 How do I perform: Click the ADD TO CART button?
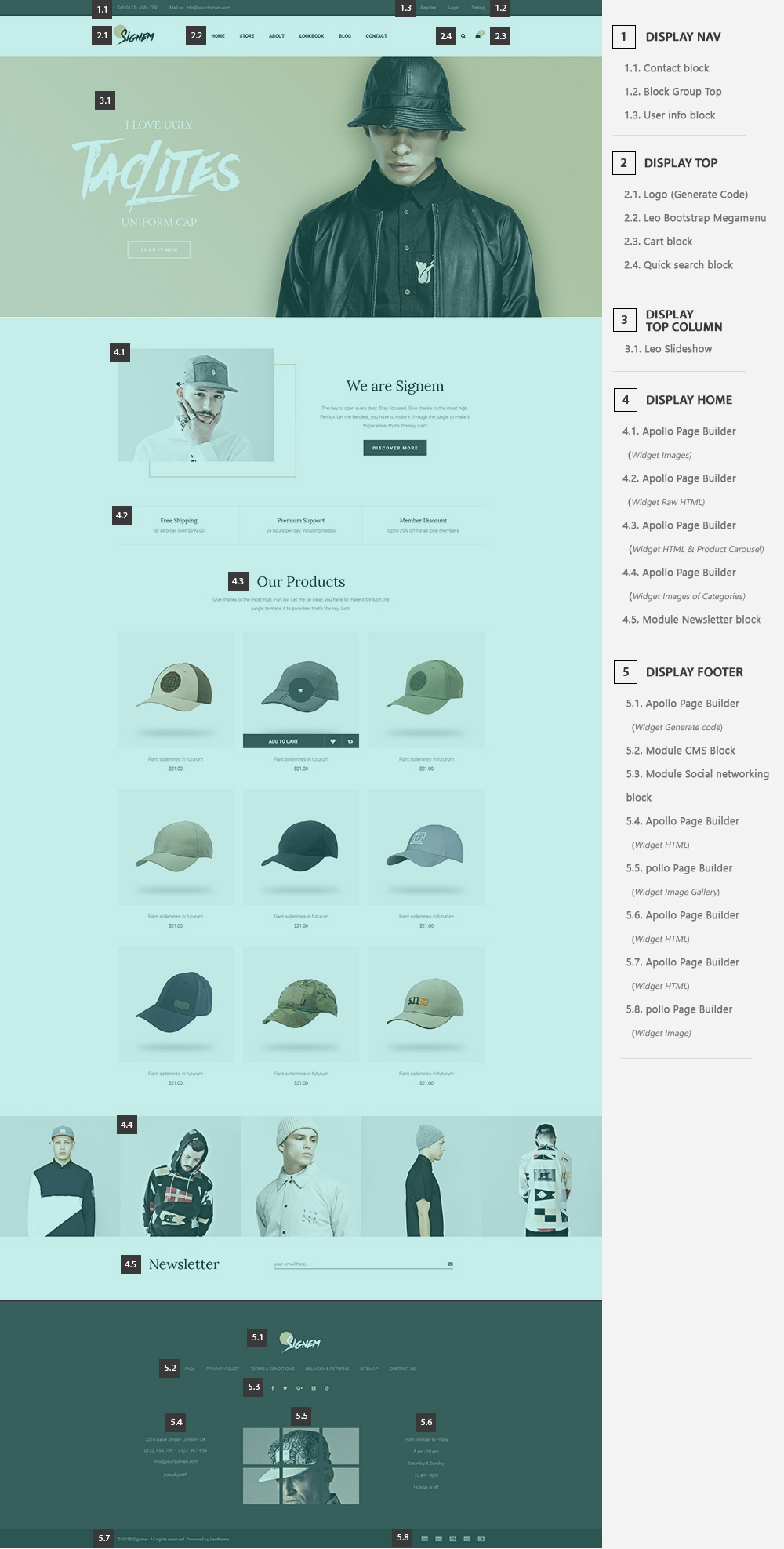[283, 741]
